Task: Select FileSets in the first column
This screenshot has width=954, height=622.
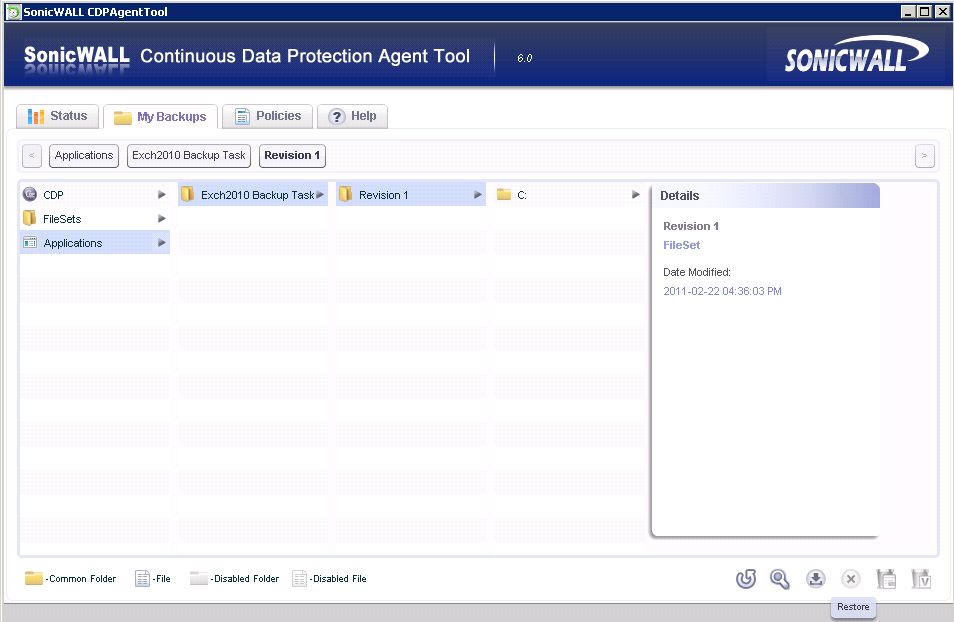Action: pos(95,218)
